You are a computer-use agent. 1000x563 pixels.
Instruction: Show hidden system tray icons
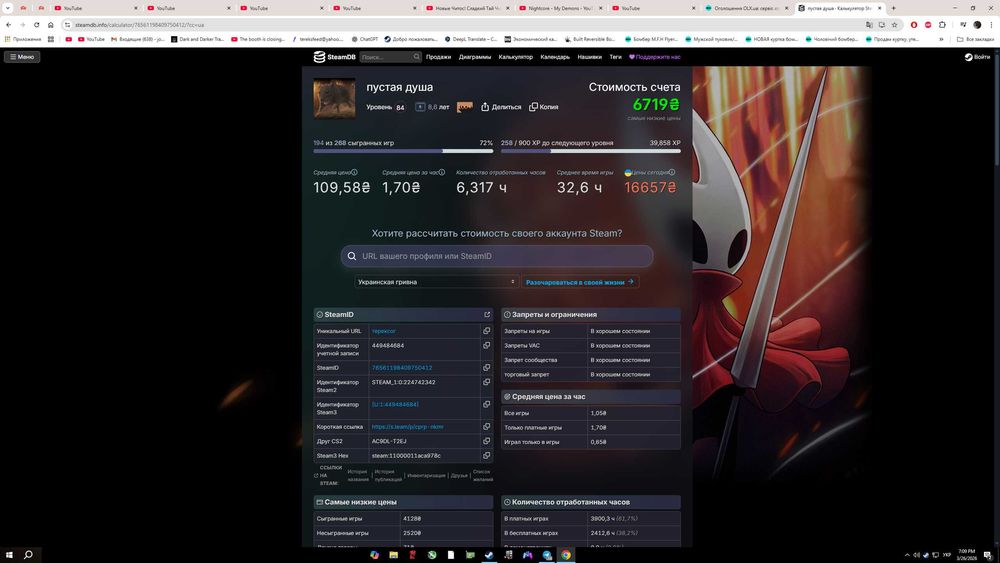coord(907,555)
